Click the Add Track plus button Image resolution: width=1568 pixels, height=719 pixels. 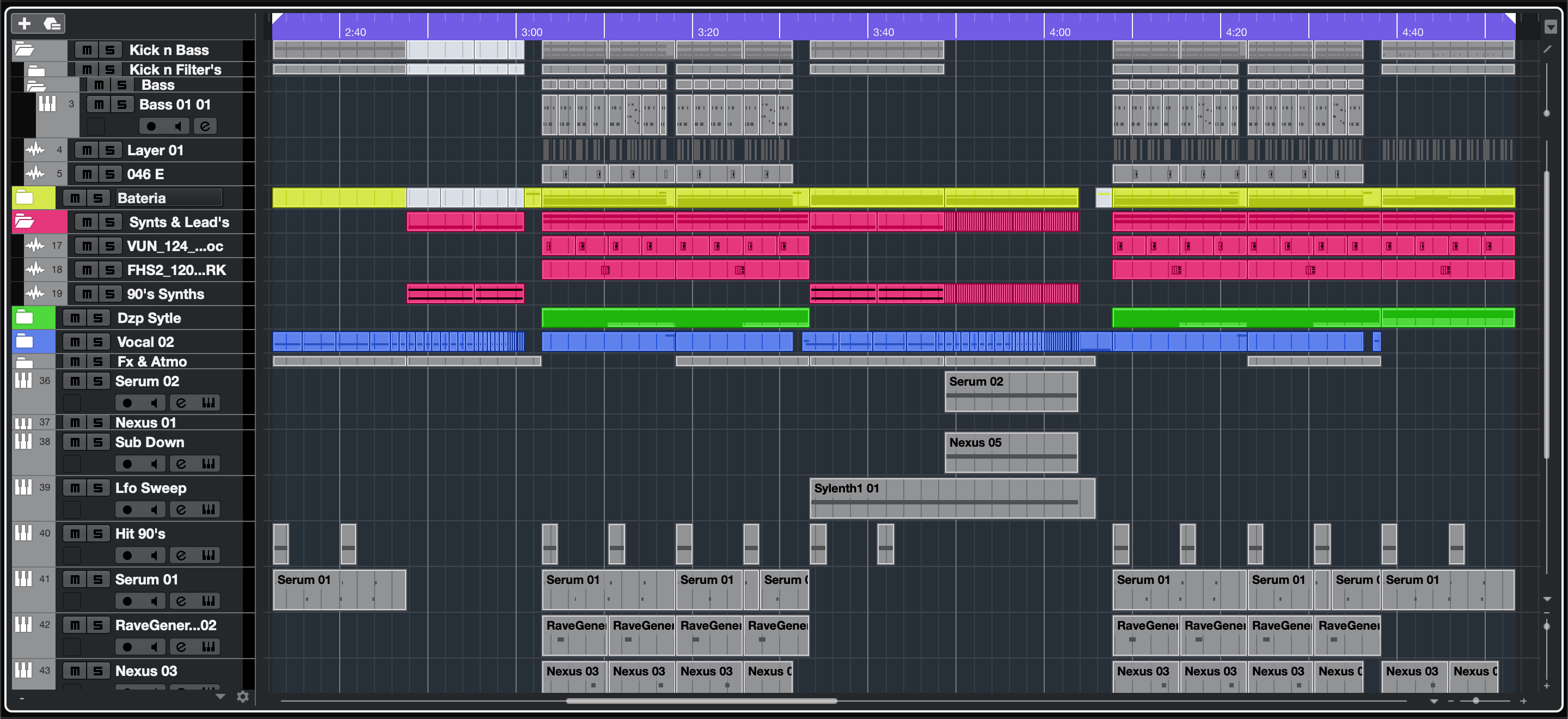click(x=24, y=24)
